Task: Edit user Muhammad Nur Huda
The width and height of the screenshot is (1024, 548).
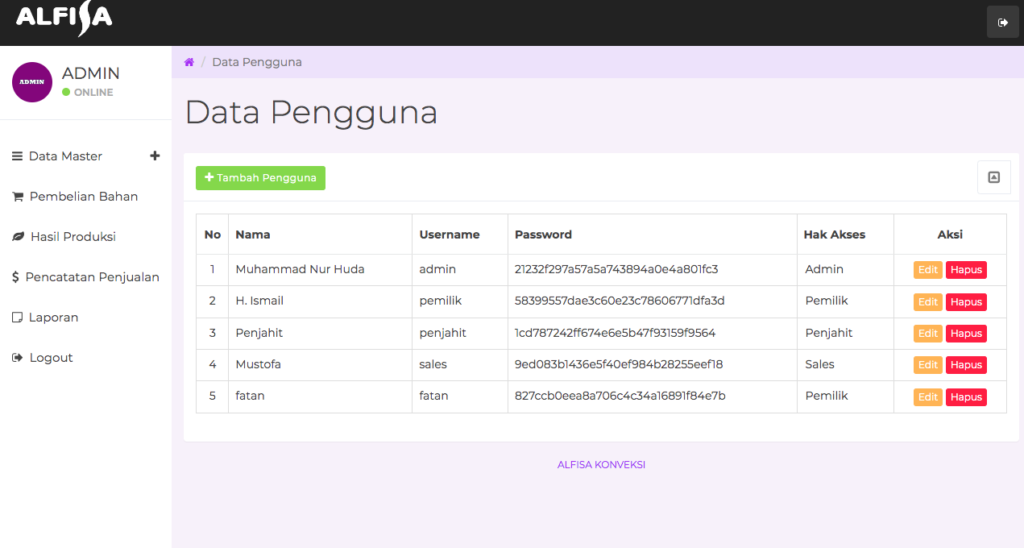Action: (x=927, y=270)
